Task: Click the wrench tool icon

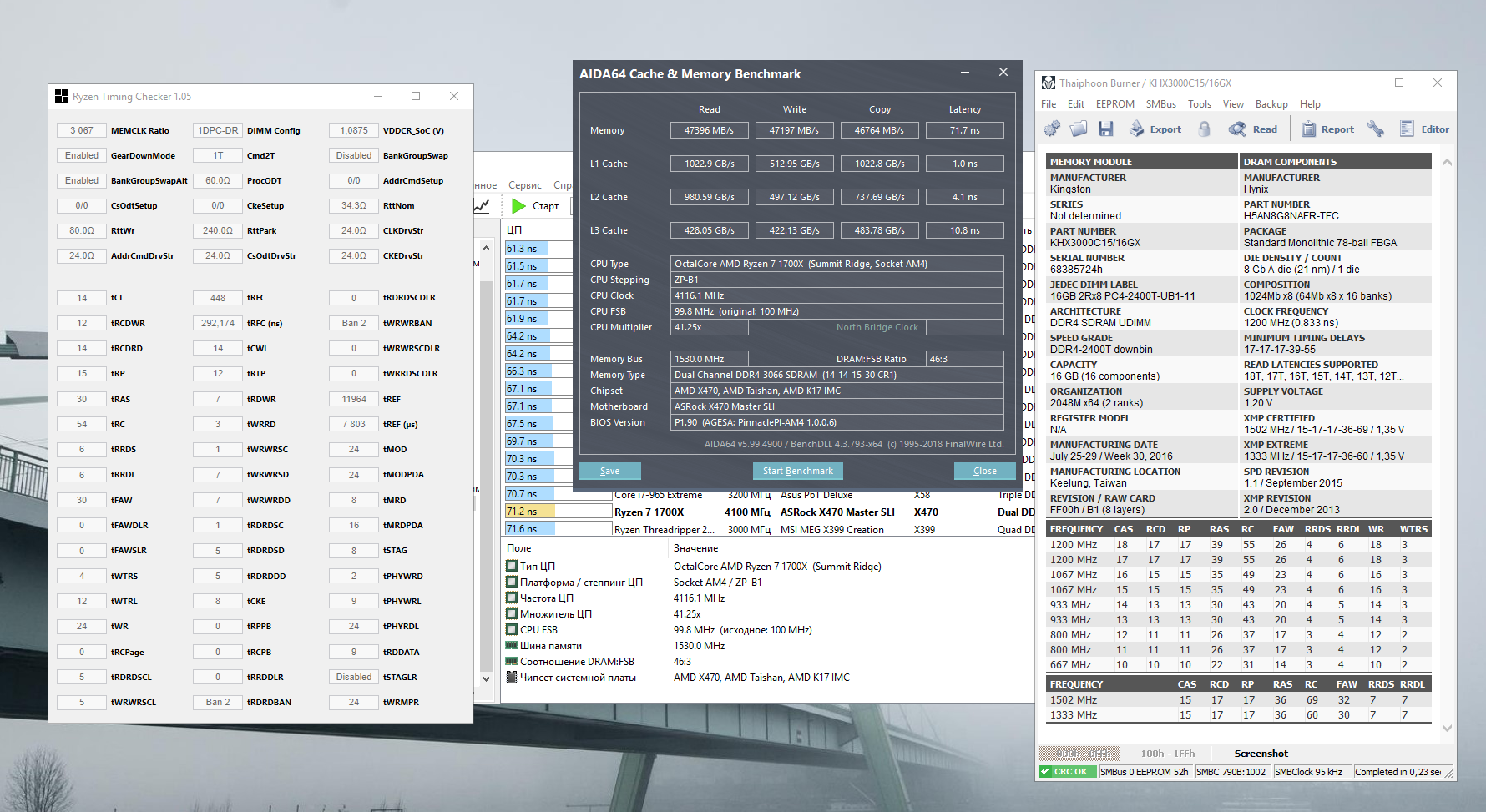Action: pyautogui.click(x=1376, y=129)
